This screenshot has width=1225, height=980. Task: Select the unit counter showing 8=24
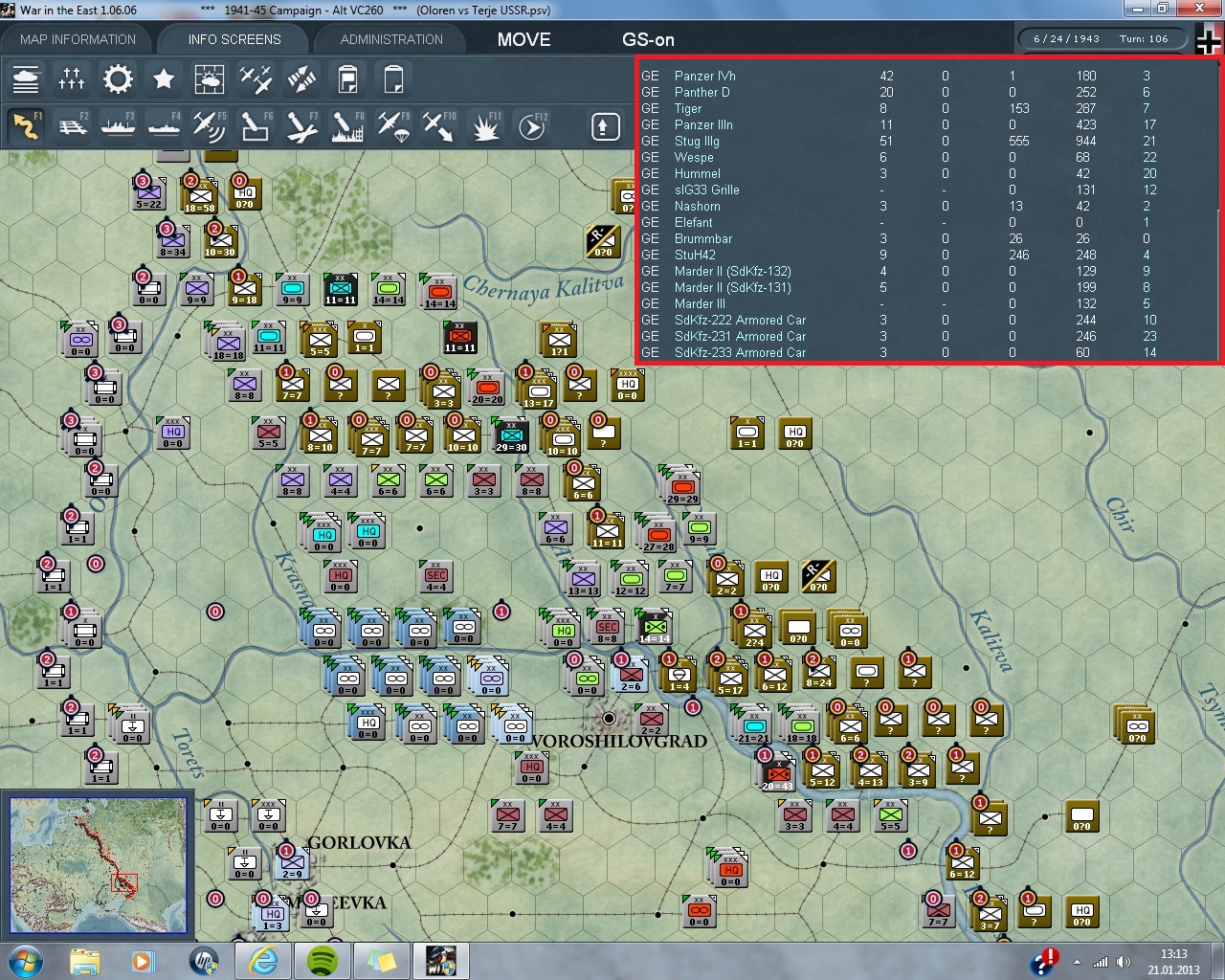coord(818,671)
